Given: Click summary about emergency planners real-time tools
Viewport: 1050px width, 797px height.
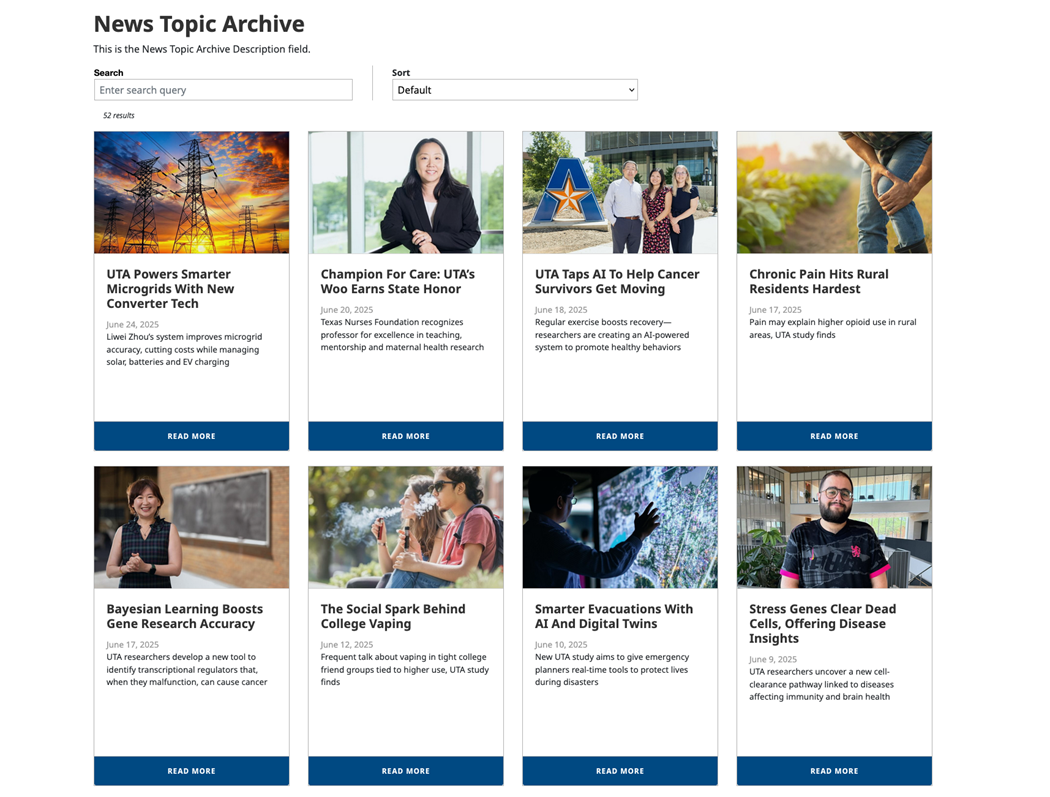Looking at the screenshot, I should (611, 669).
